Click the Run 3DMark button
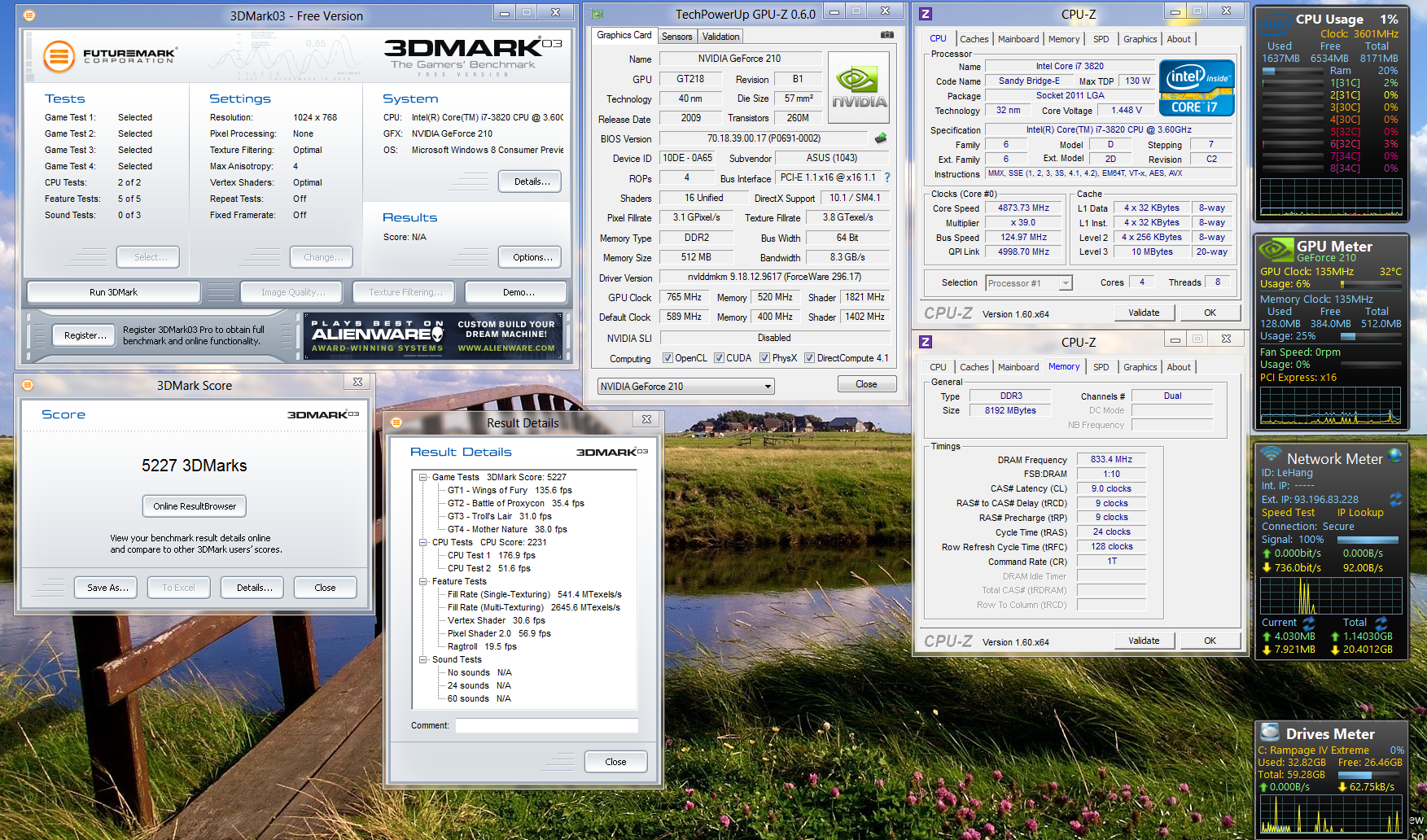 [x=114, y=292]
